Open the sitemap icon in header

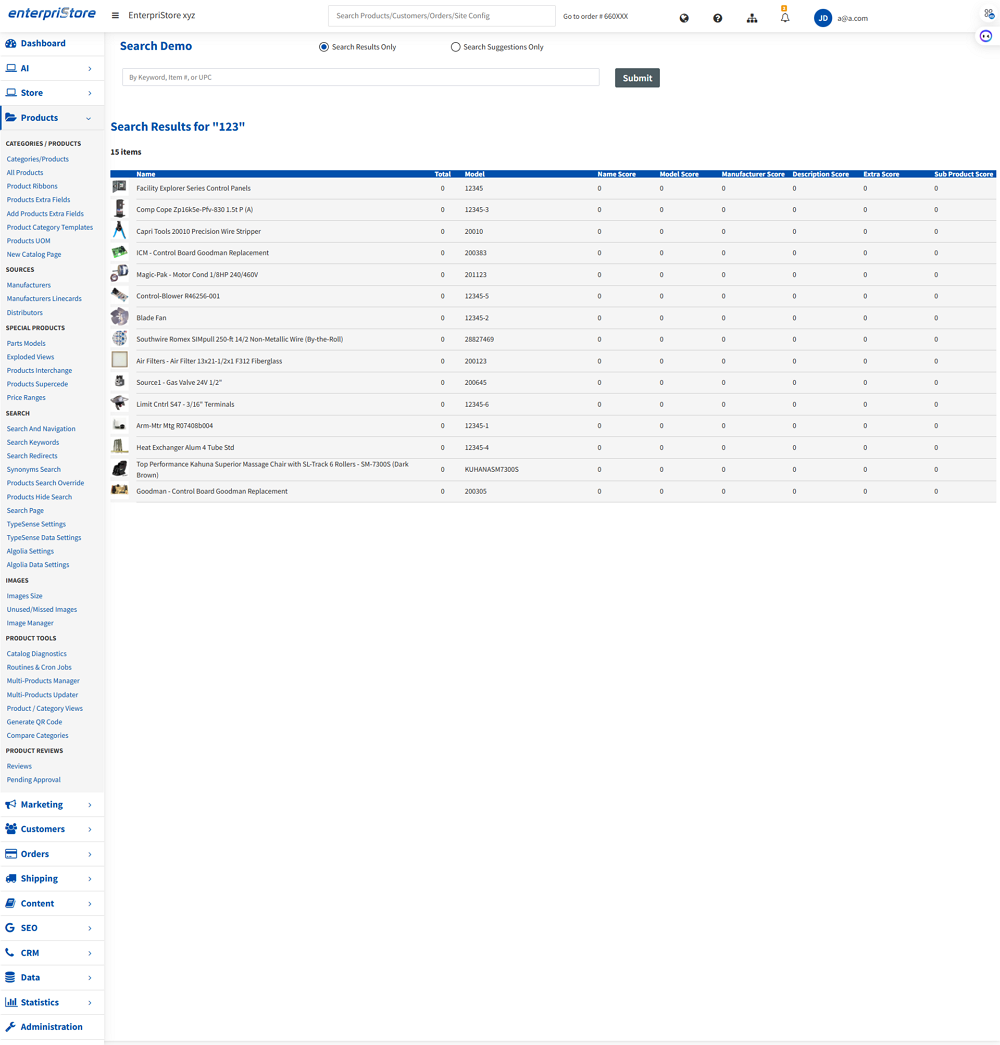[752, 18]
